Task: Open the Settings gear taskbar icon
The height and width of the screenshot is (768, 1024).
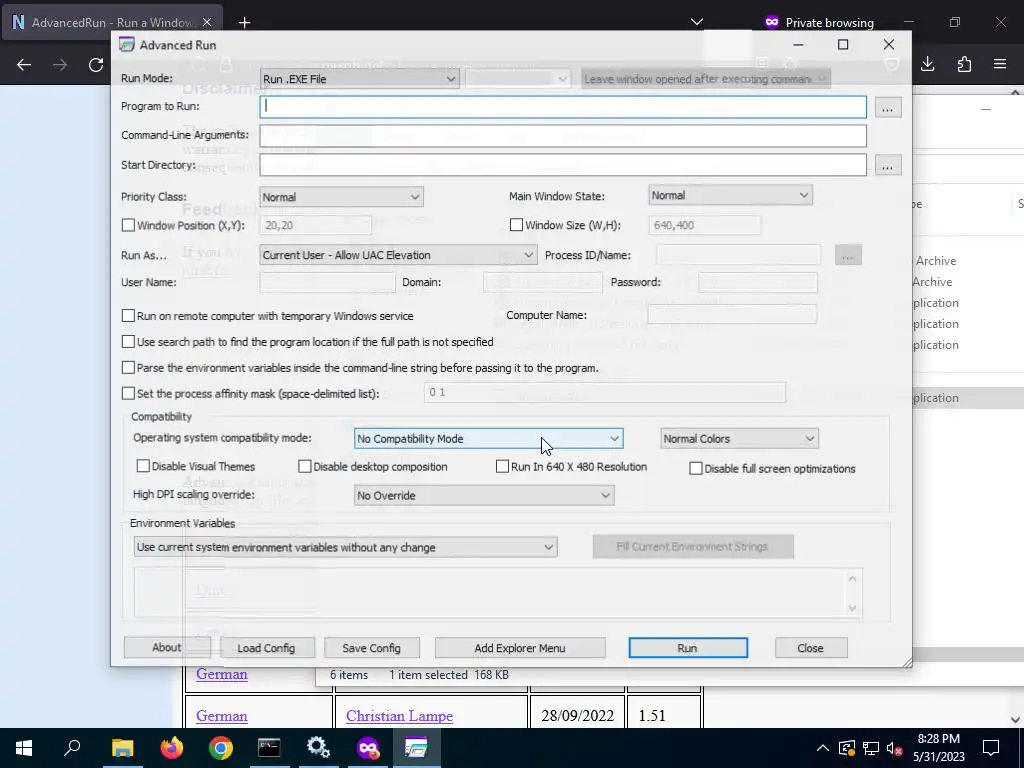Action: tap(318, 748)
